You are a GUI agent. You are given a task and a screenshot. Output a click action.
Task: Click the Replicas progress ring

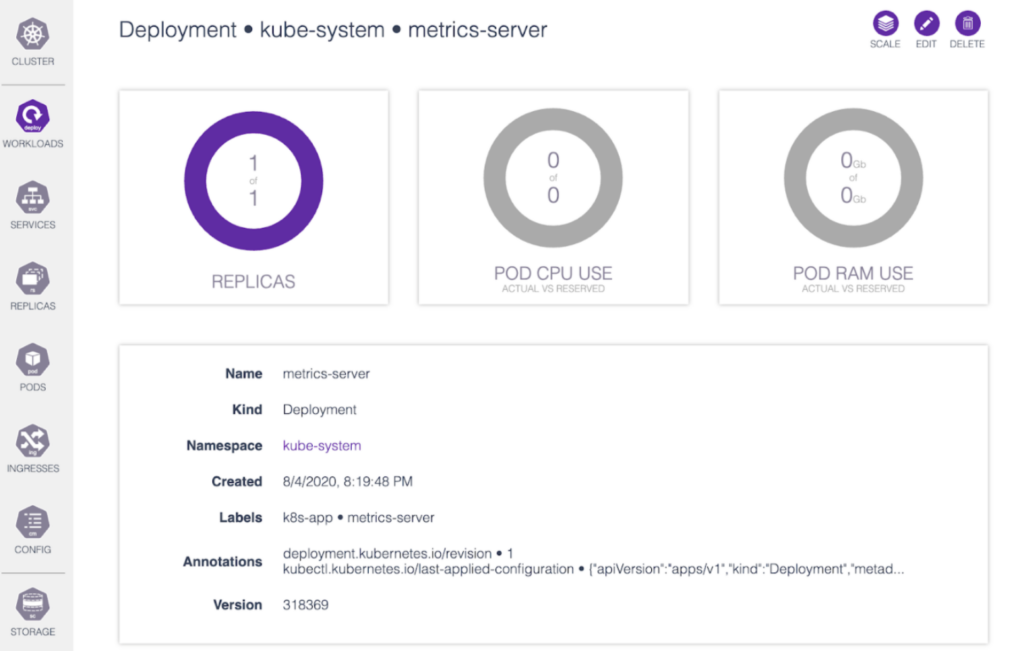click(x=253, y=180)
